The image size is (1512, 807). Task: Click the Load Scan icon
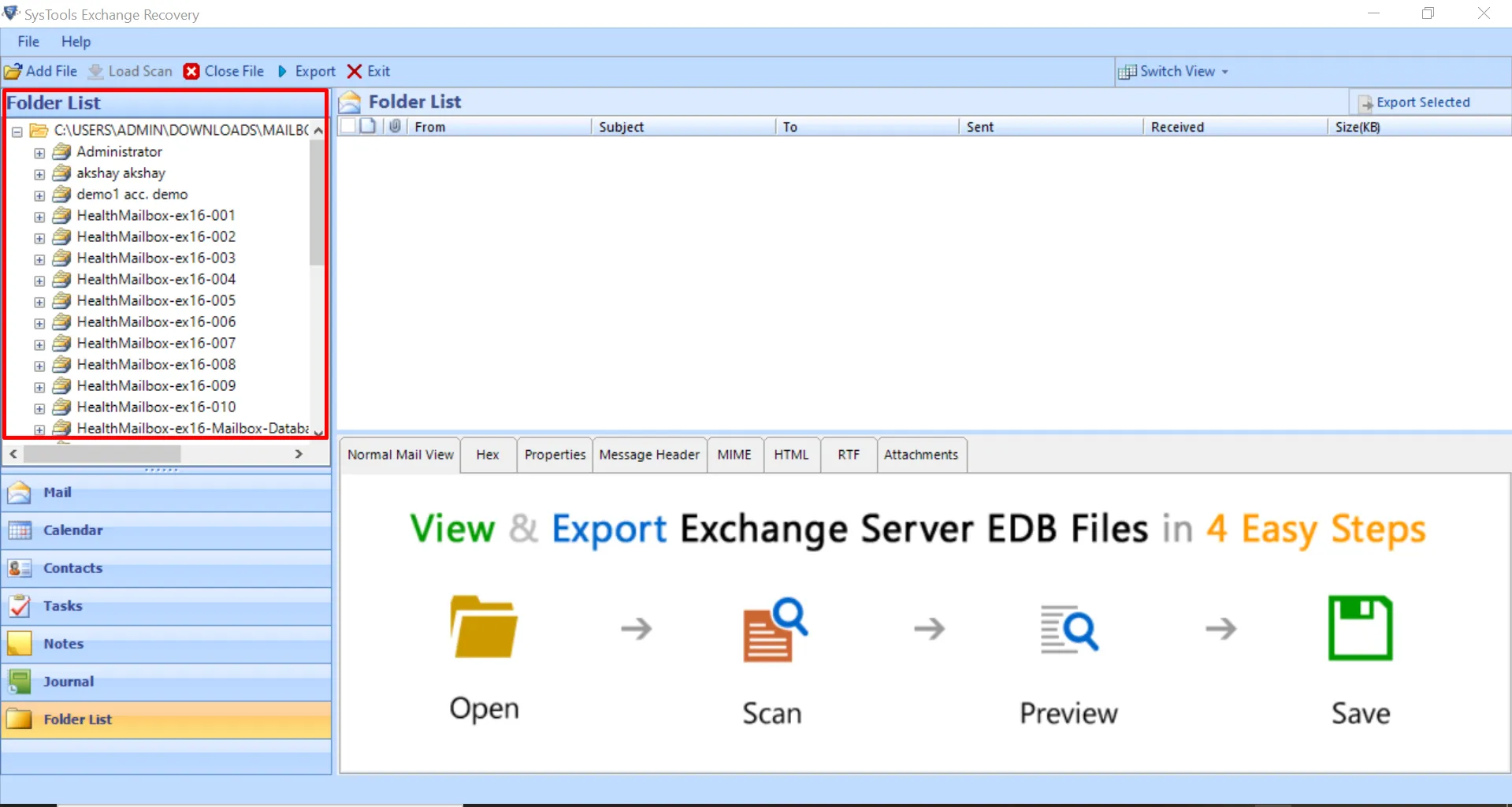(x=96, y=72)
